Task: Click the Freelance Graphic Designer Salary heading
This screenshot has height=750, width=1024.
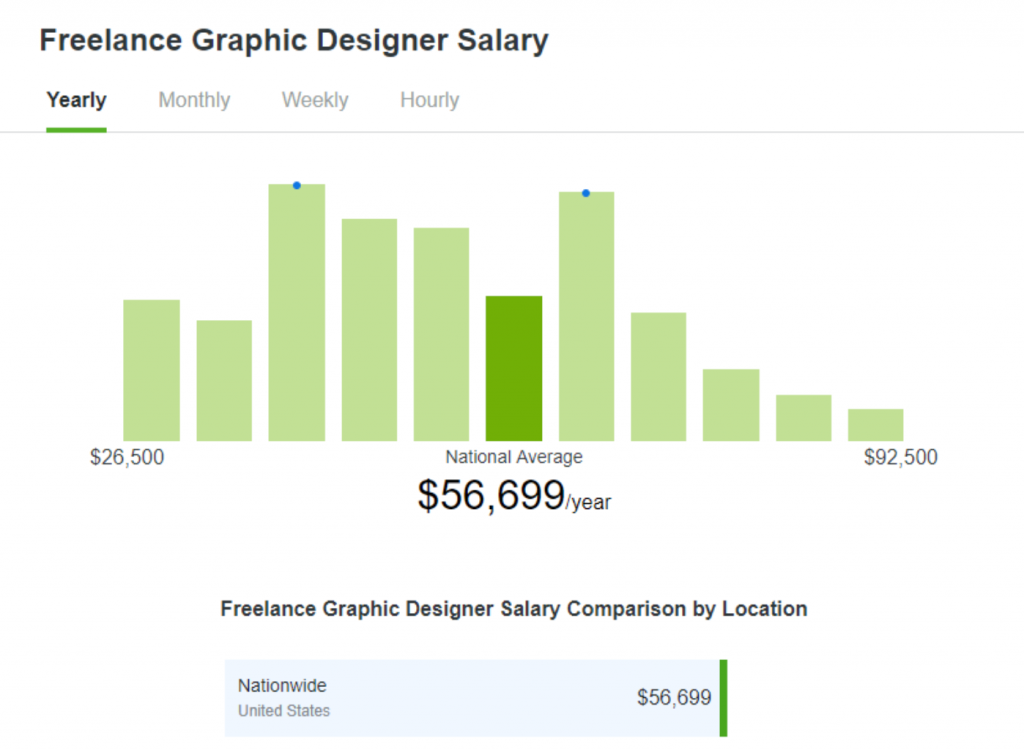Action: pos(294,40)
